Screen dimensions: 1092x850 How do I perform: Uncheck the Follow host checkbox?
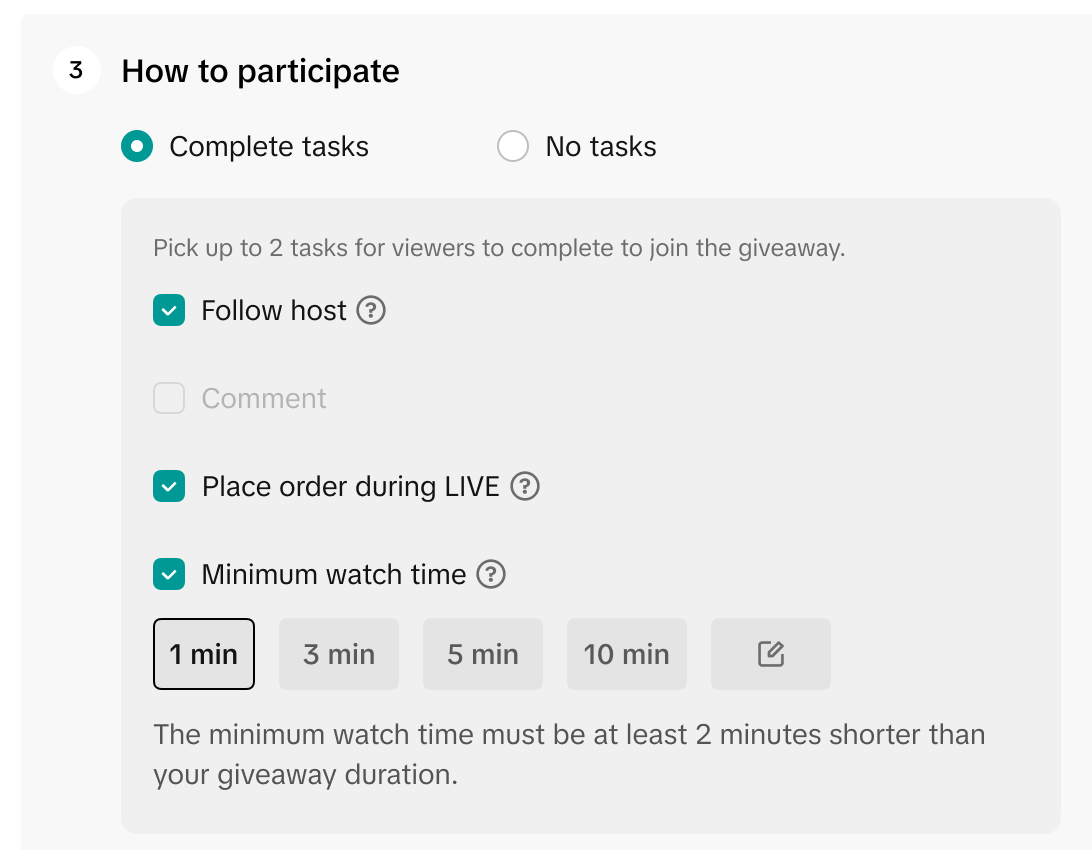[x=169, y=311]
